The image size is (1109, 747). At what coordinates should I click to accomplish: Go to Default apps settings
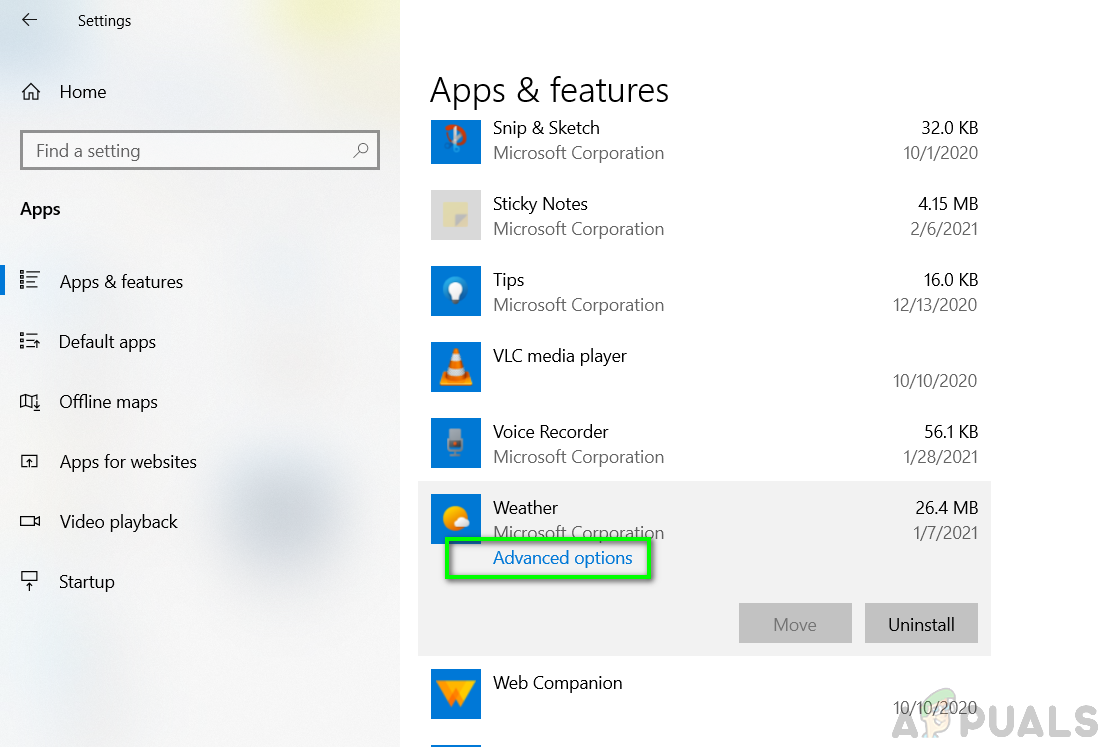pos(107,342)
